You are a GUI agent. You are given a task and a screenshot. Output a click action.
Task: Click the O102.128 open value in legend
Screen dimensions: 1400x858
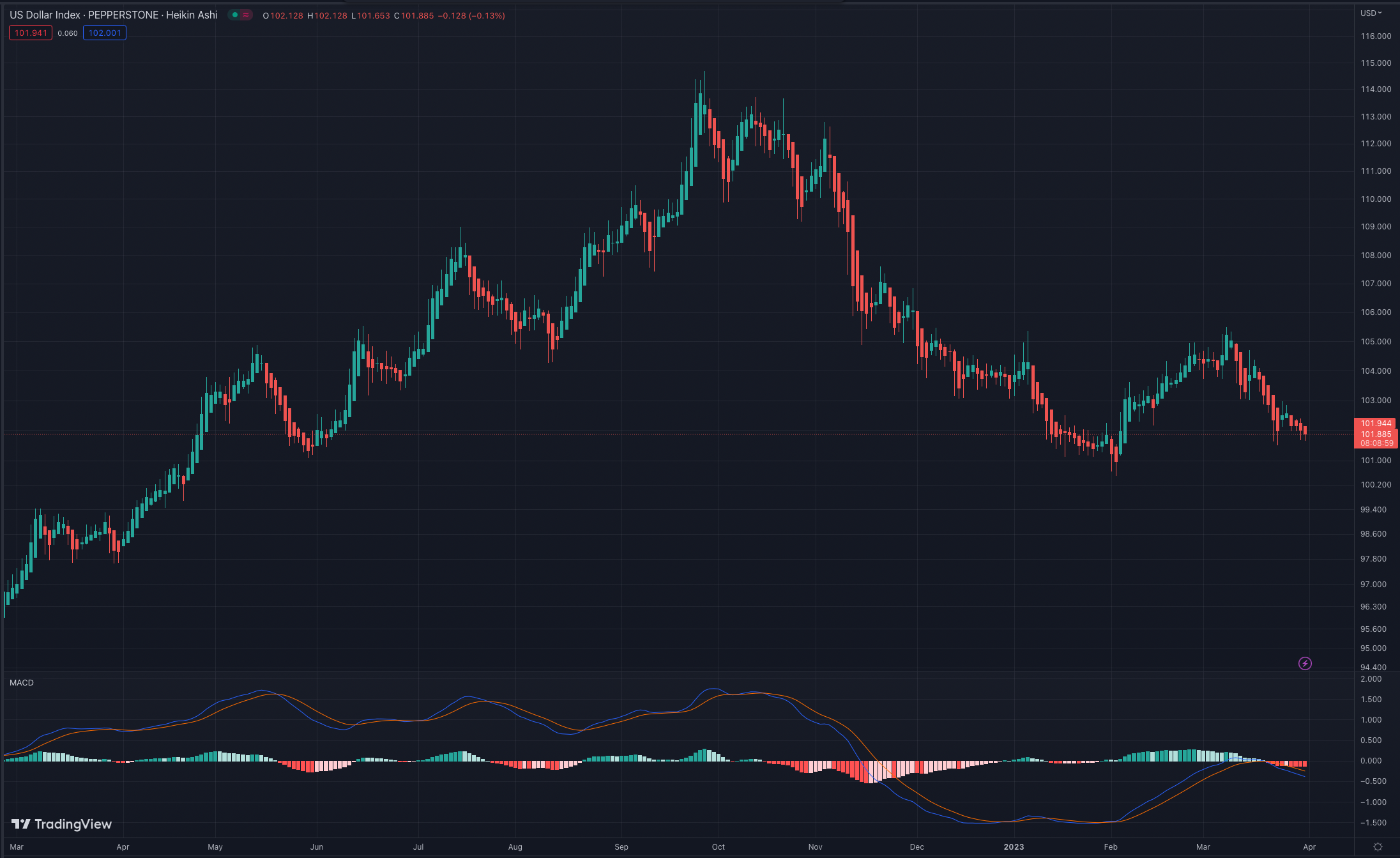point(283,15)
